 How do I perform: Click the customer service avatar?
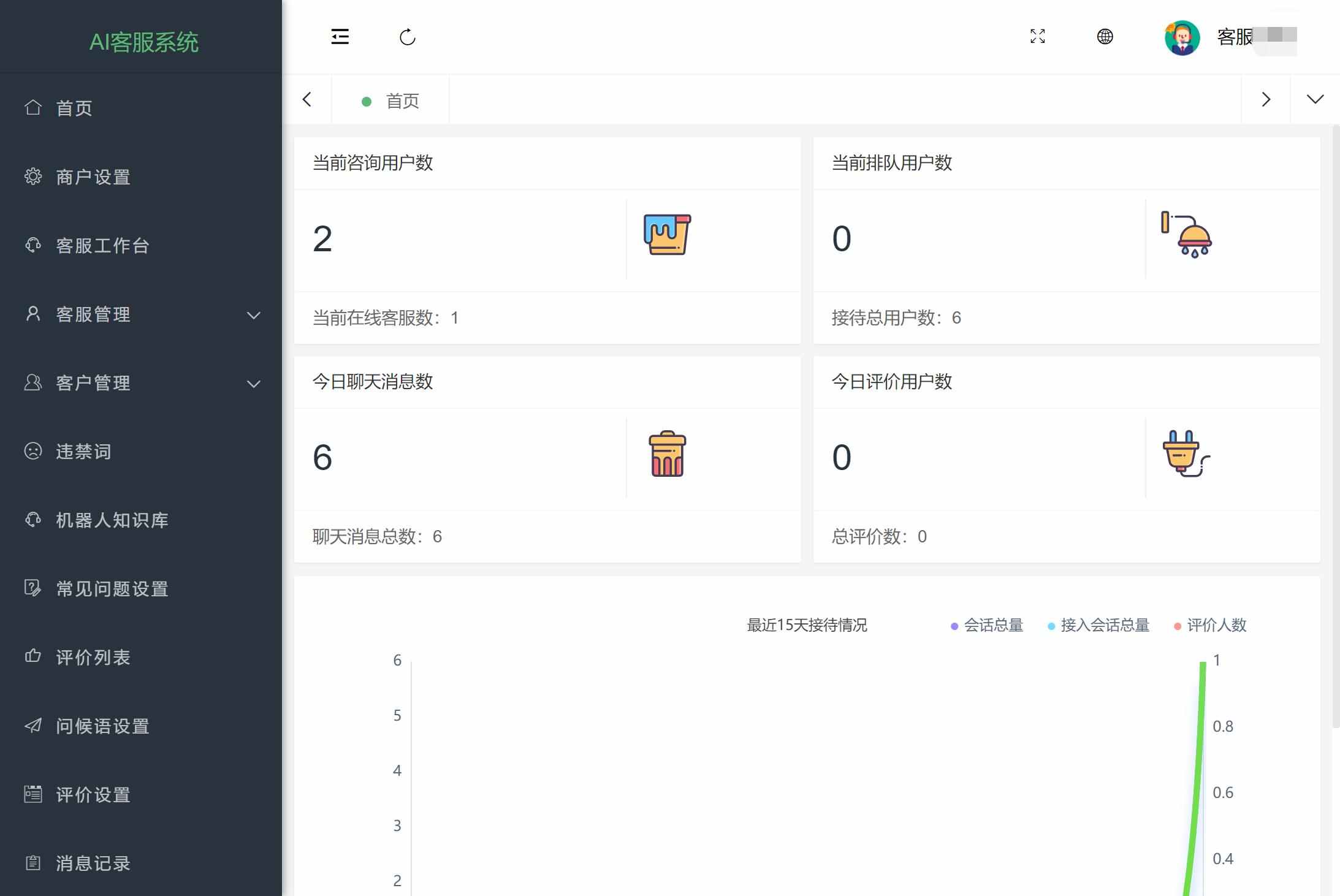(x=1182, y=37)
